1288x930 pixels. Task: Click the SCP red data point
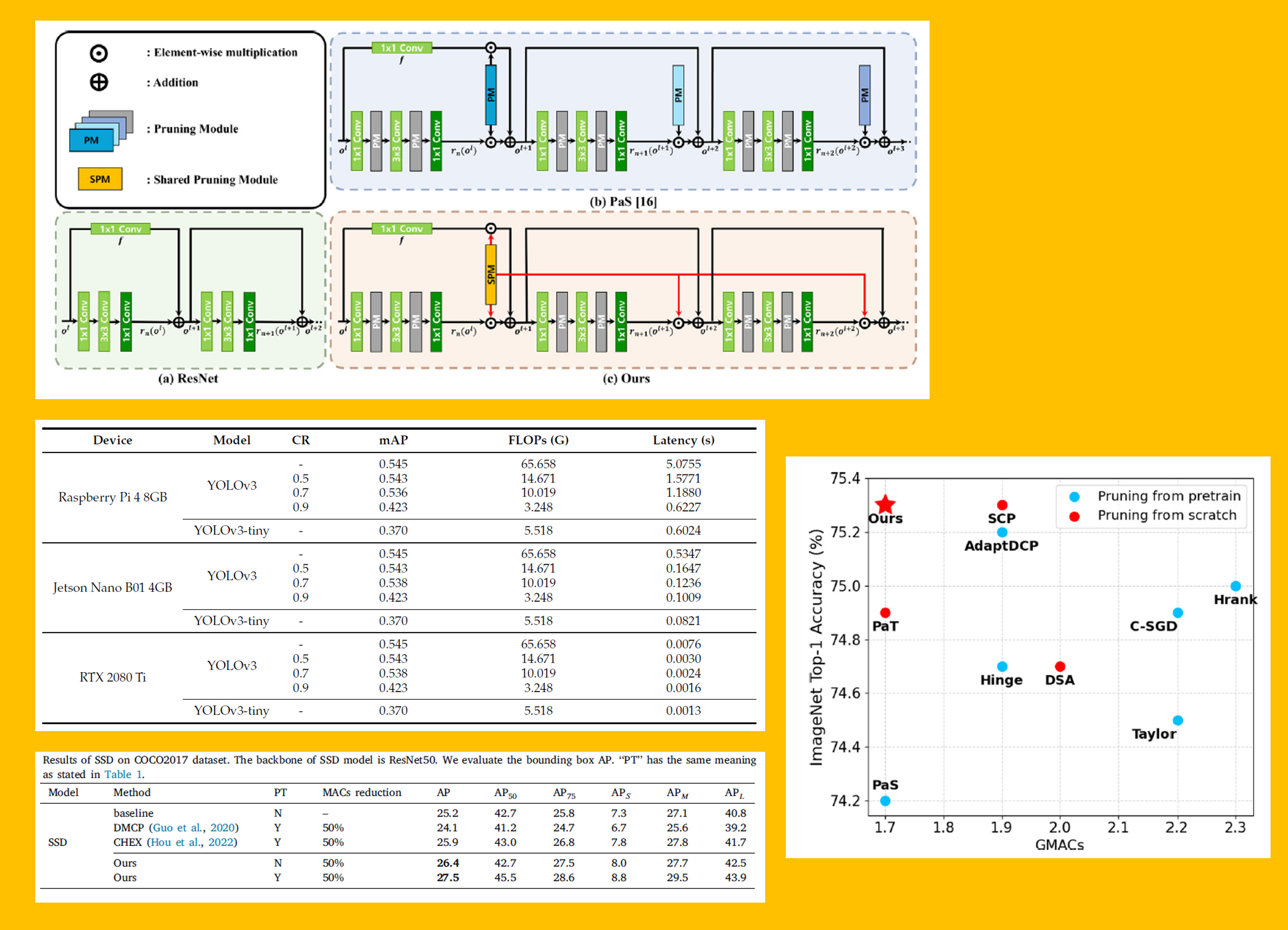click(x=1002, y=505)
